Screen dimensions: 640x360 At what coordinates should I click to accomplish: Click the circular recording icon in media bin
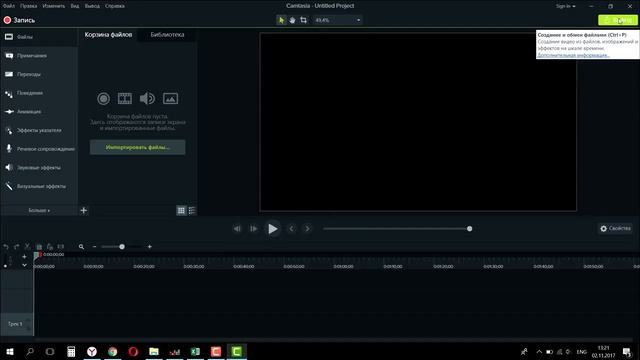click(x=104, y=98)
